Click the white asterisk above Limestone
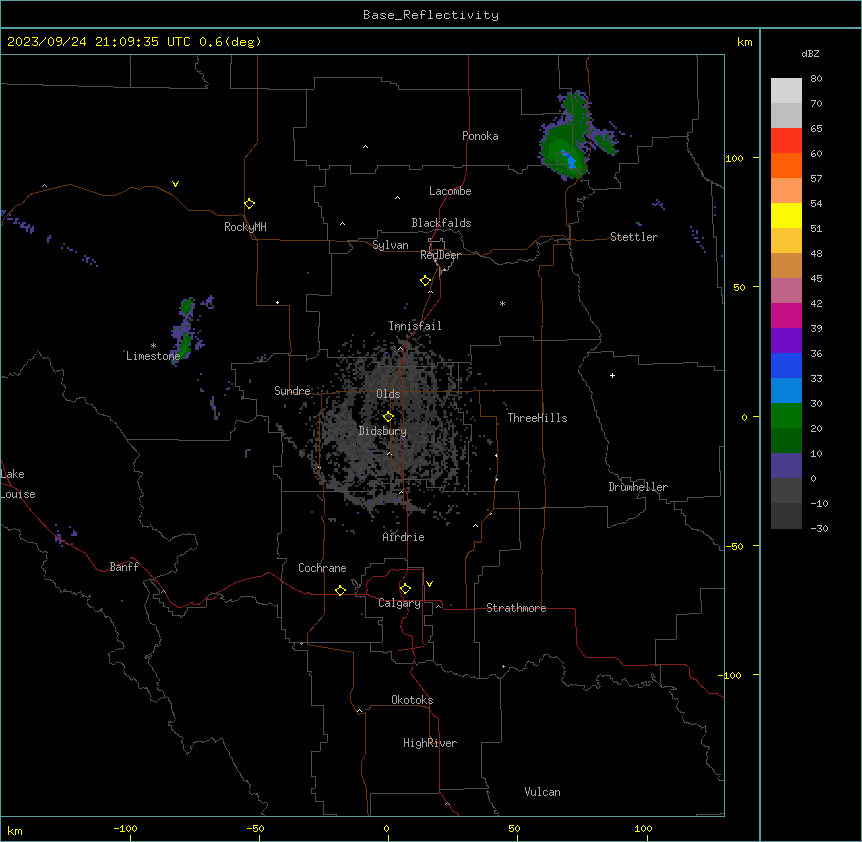862x842 pixels. pyautogui.click(x=153, y=346)
